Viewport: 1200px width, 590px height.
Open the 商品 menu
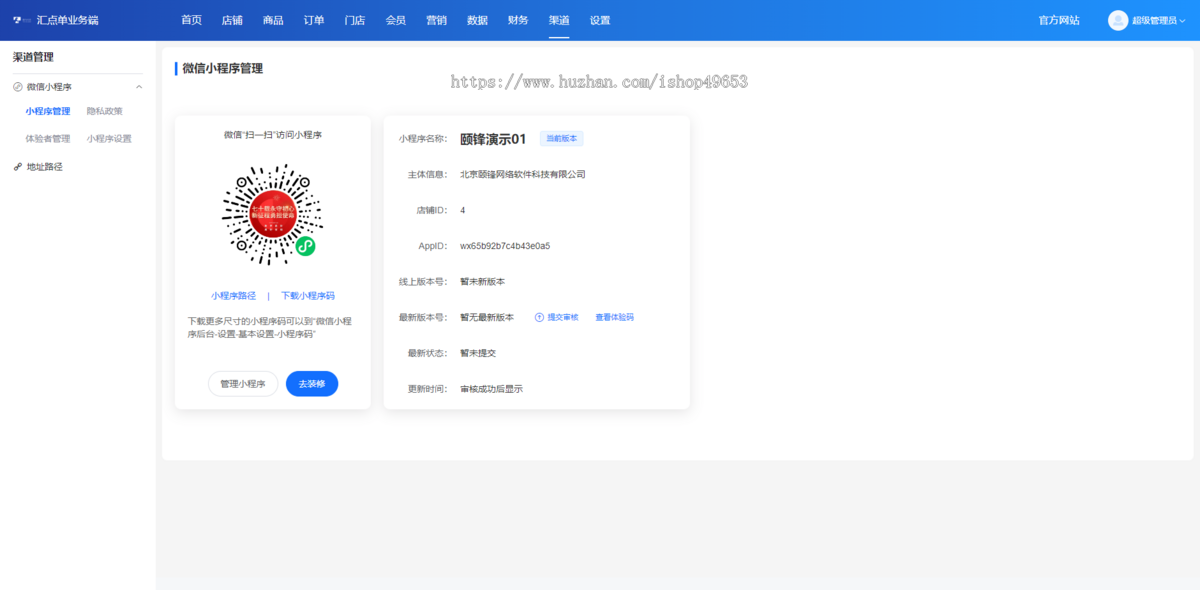click(273, 20)
